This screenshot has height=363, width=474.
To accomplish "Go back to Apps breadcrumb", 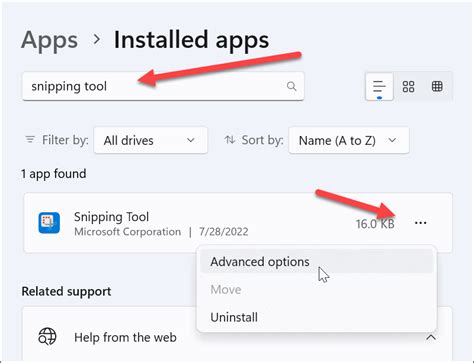I will (49, 40).
